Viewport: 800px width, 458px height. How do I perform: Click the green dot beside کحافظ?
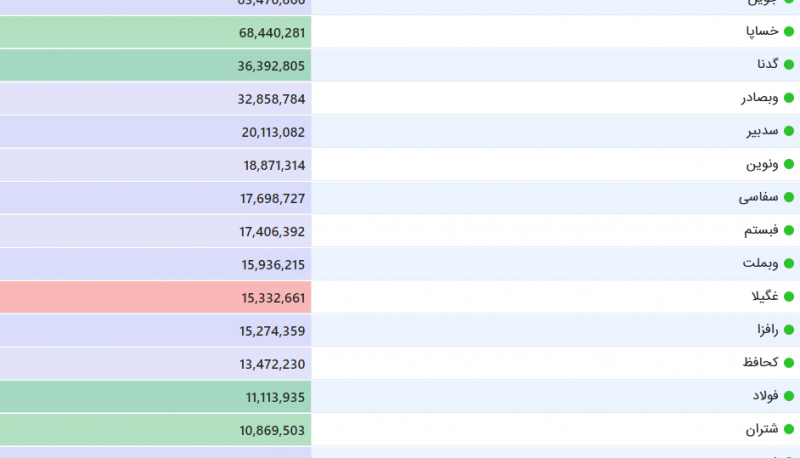coord(789,363)
